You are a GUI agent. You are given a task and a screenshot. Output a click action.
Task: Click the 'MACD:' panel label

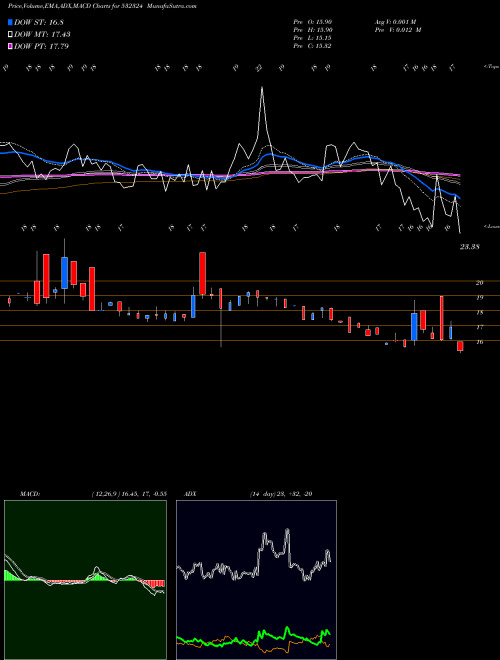(30, 494)
